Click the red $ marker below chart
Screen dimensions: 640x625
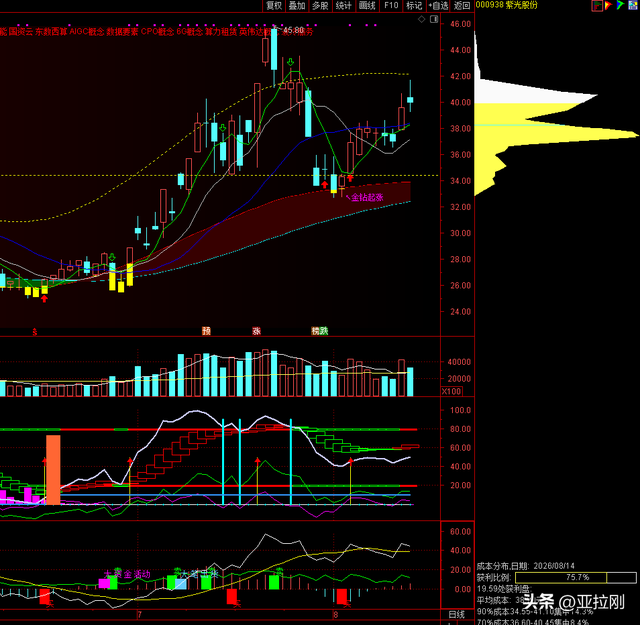[x=35, y=332]
